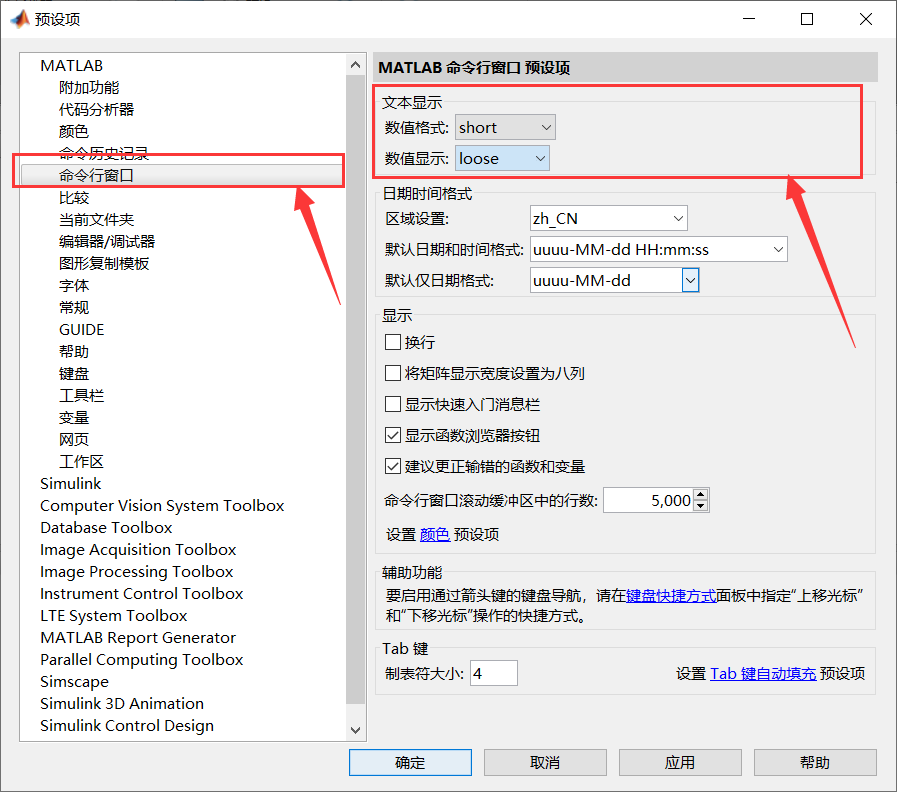
Task: Click the 应用 button
Action: [x=680, y=762]
